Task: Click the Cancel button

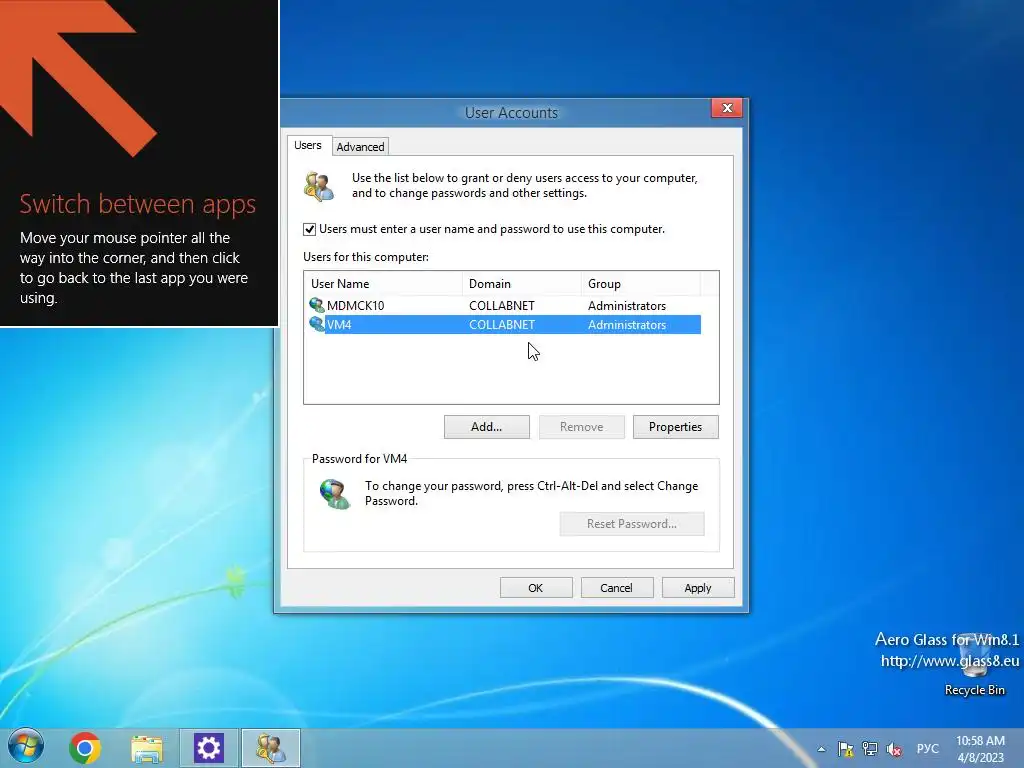Action: click(616, 588)
